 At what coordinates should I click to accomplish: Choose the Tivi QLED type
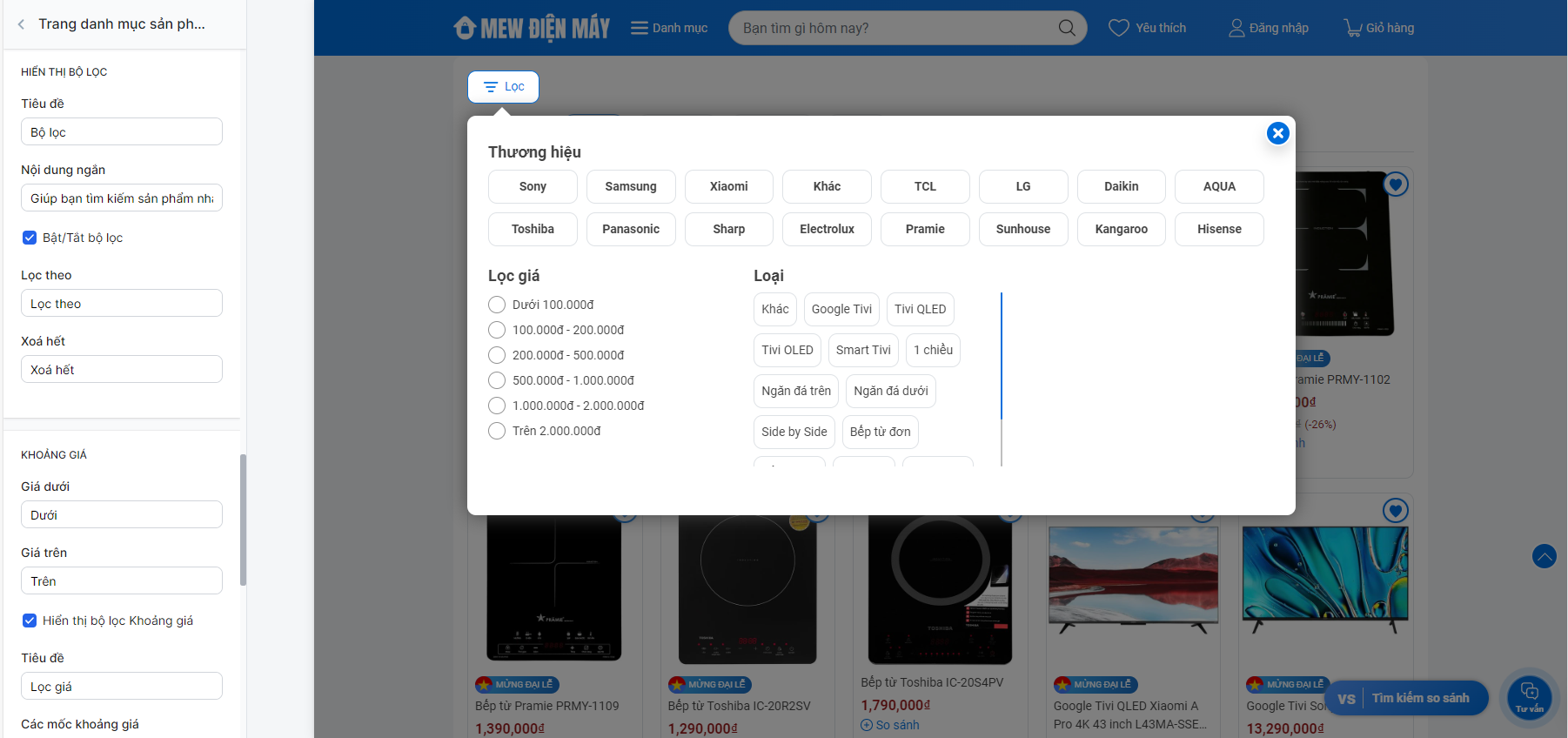921,309
